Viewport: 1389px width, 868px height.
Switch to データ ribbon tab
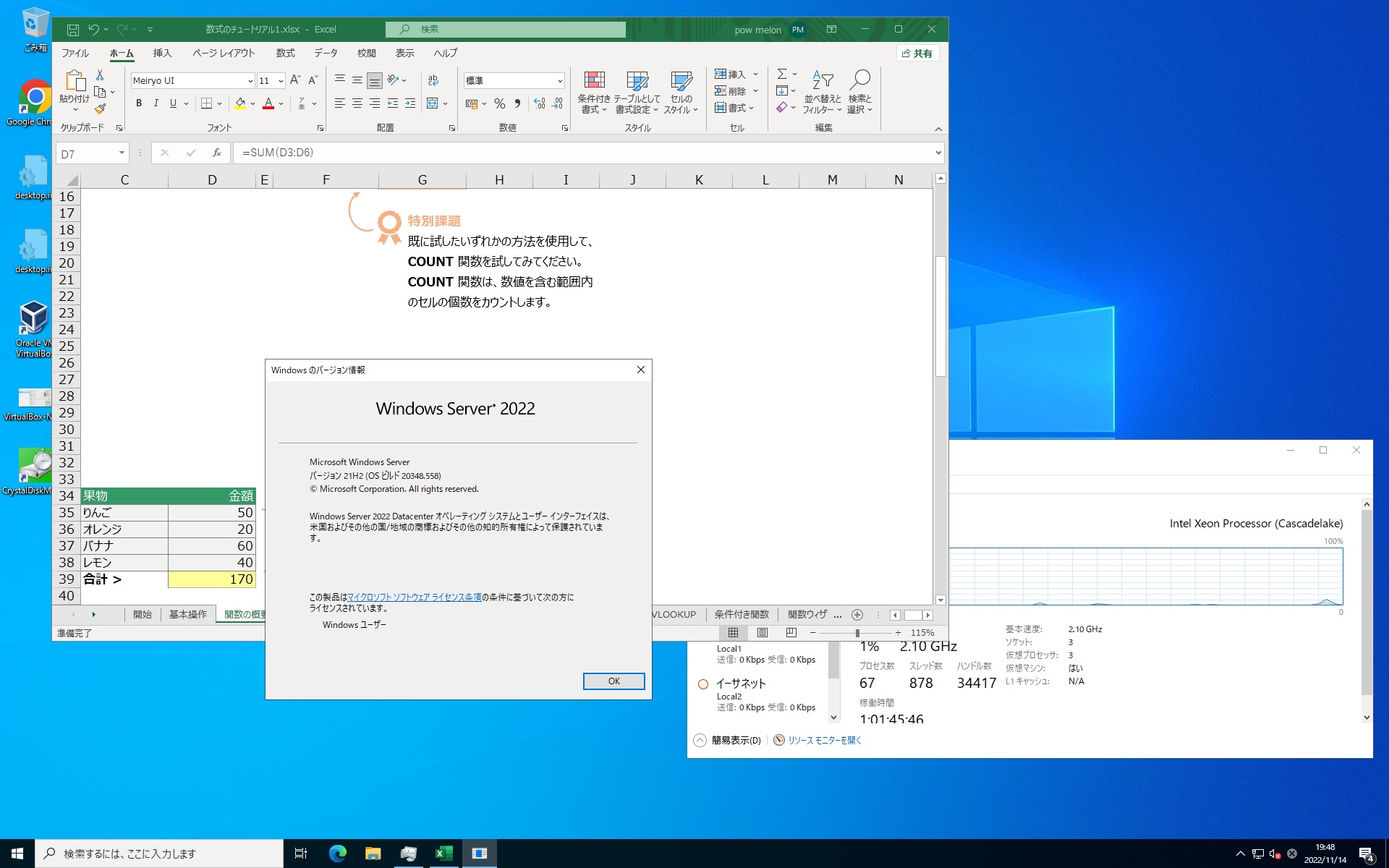pyautogui.click(x=326, y=53)
